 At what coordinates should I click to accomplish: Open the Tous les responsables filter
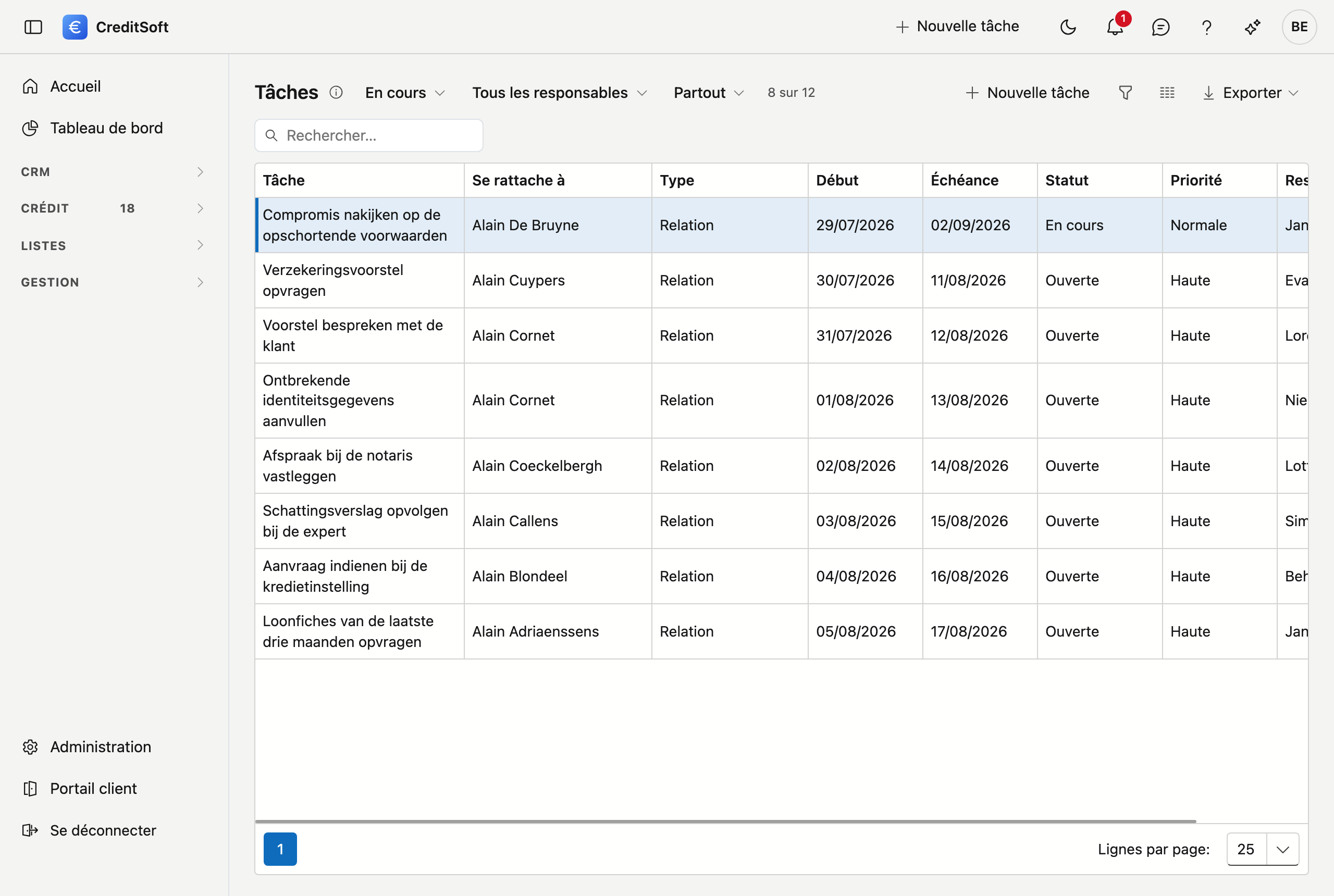point(560,93)
